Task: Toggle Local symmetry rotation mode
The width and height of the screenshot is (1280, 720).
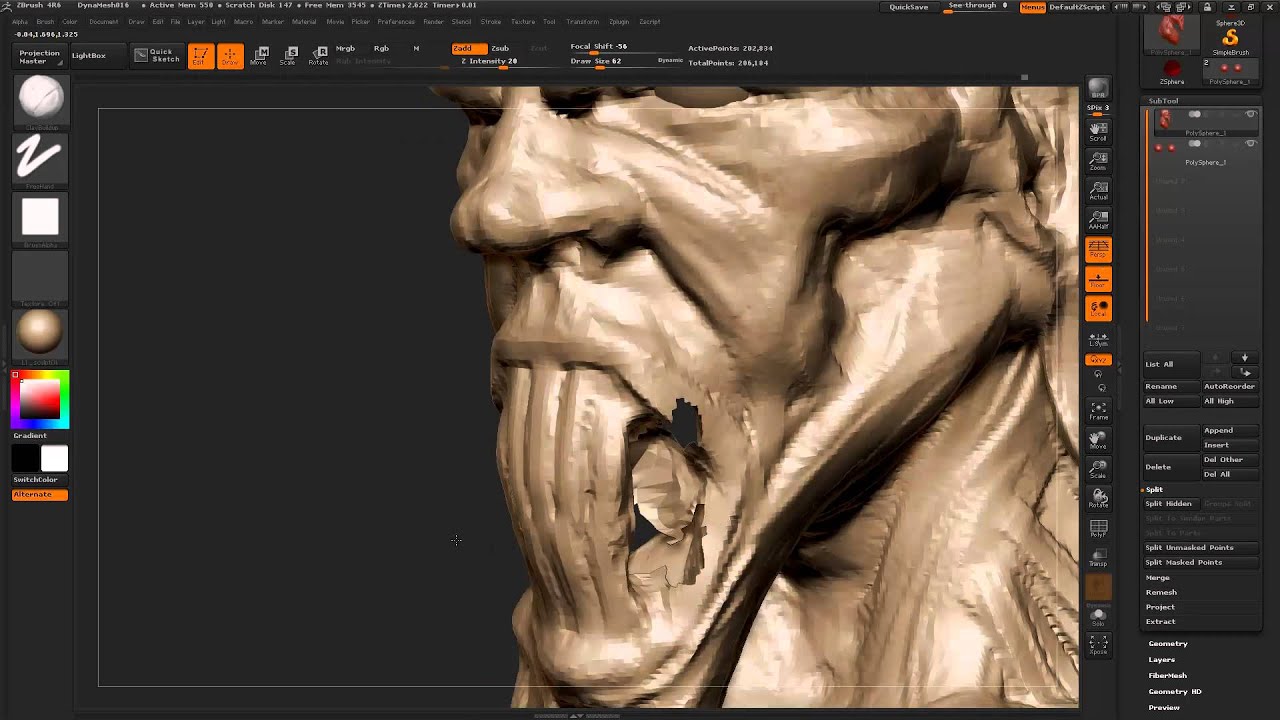Action: [1098, 309]
